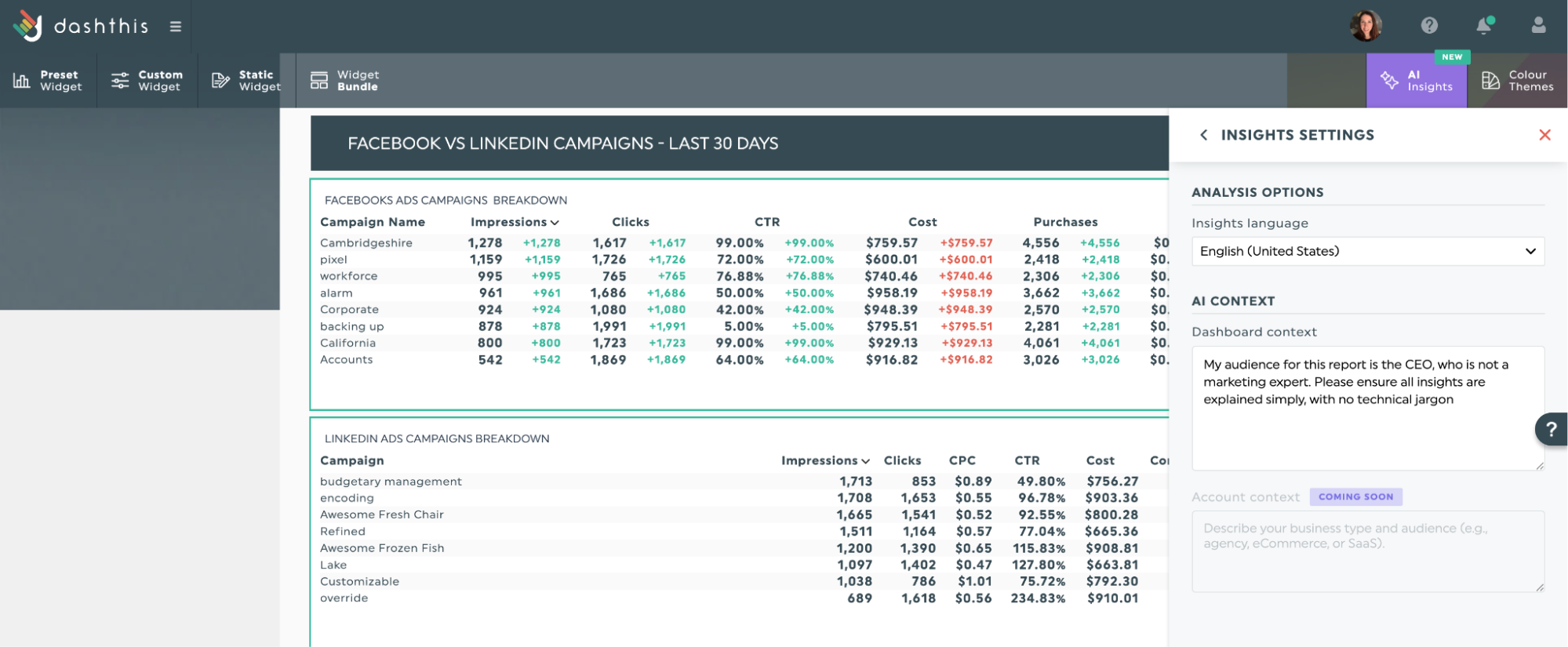Screen dimensions: 1568x647
Task: Click the dashboard title header
Action: point(563,144)
